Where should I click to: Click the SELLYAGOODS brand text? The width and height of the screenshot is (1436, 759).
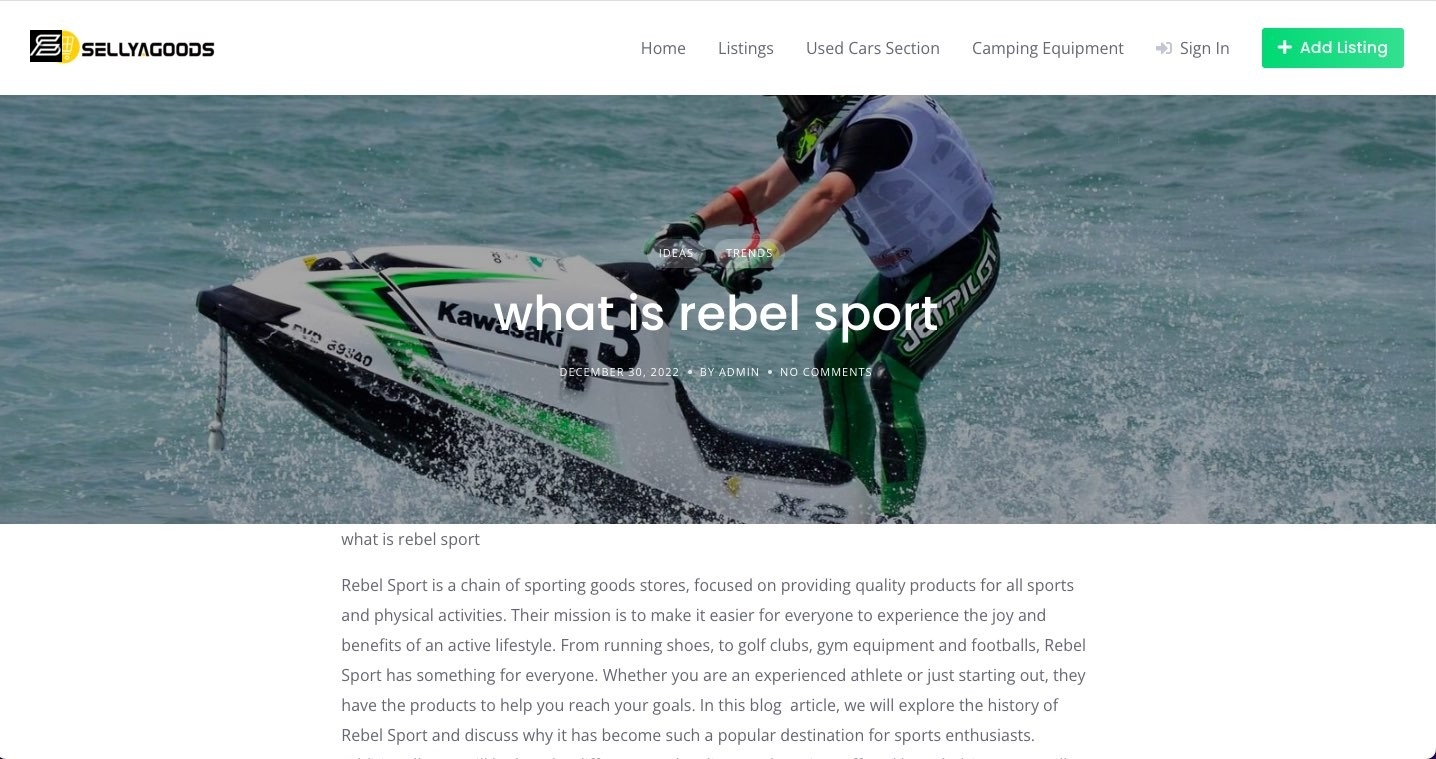coord(148,48)
